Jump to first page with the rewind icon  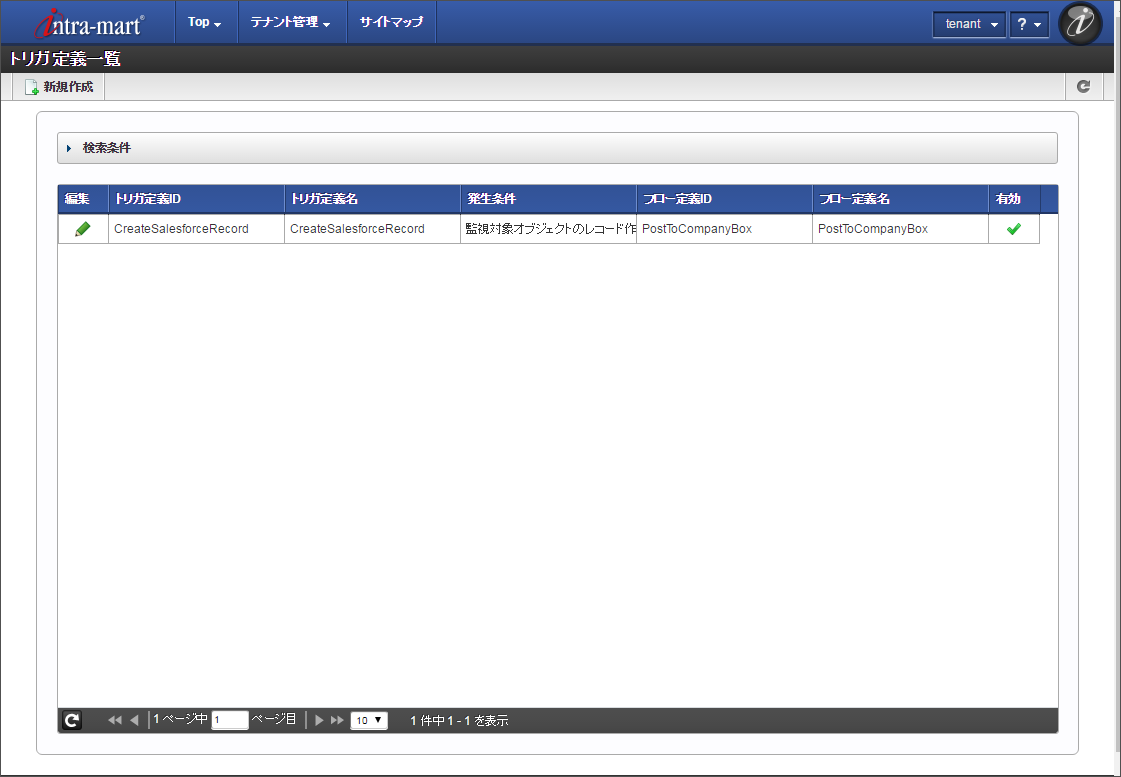pyautogui.click(x=113, y=719)
